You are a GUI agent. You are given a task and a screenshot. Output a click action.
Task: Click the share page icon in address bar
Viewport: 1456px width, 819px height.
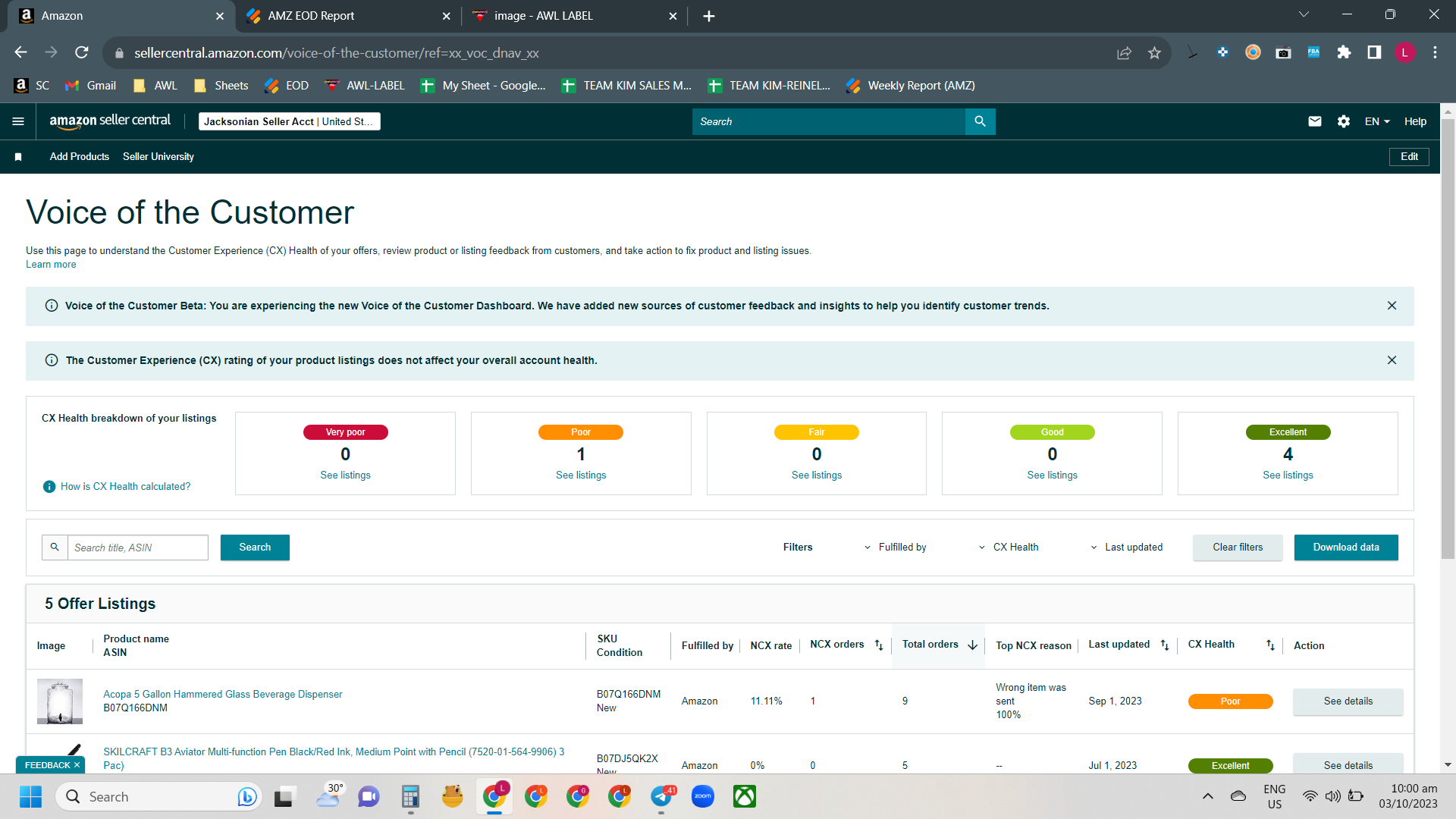(x=1124, y=52)
